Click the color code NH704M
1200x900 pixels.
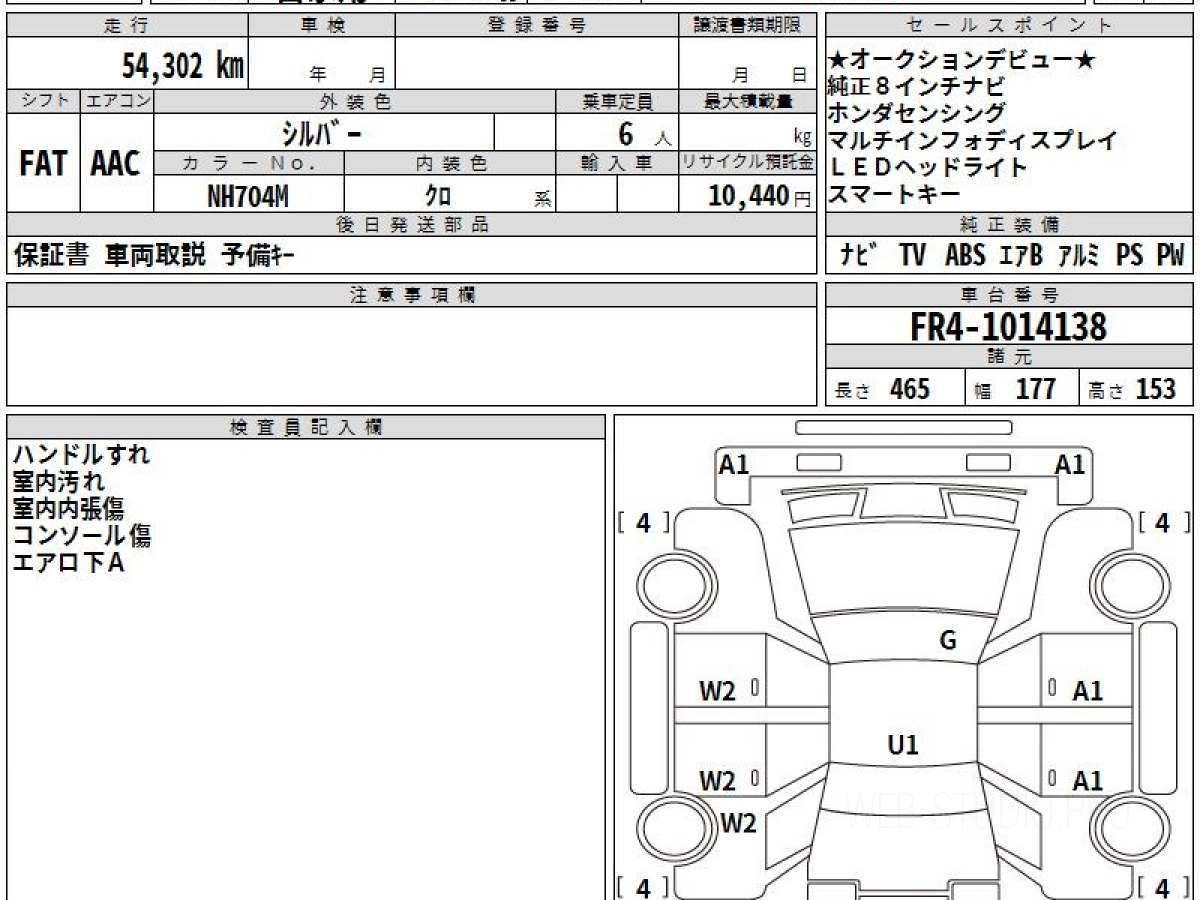click(248, 196)
